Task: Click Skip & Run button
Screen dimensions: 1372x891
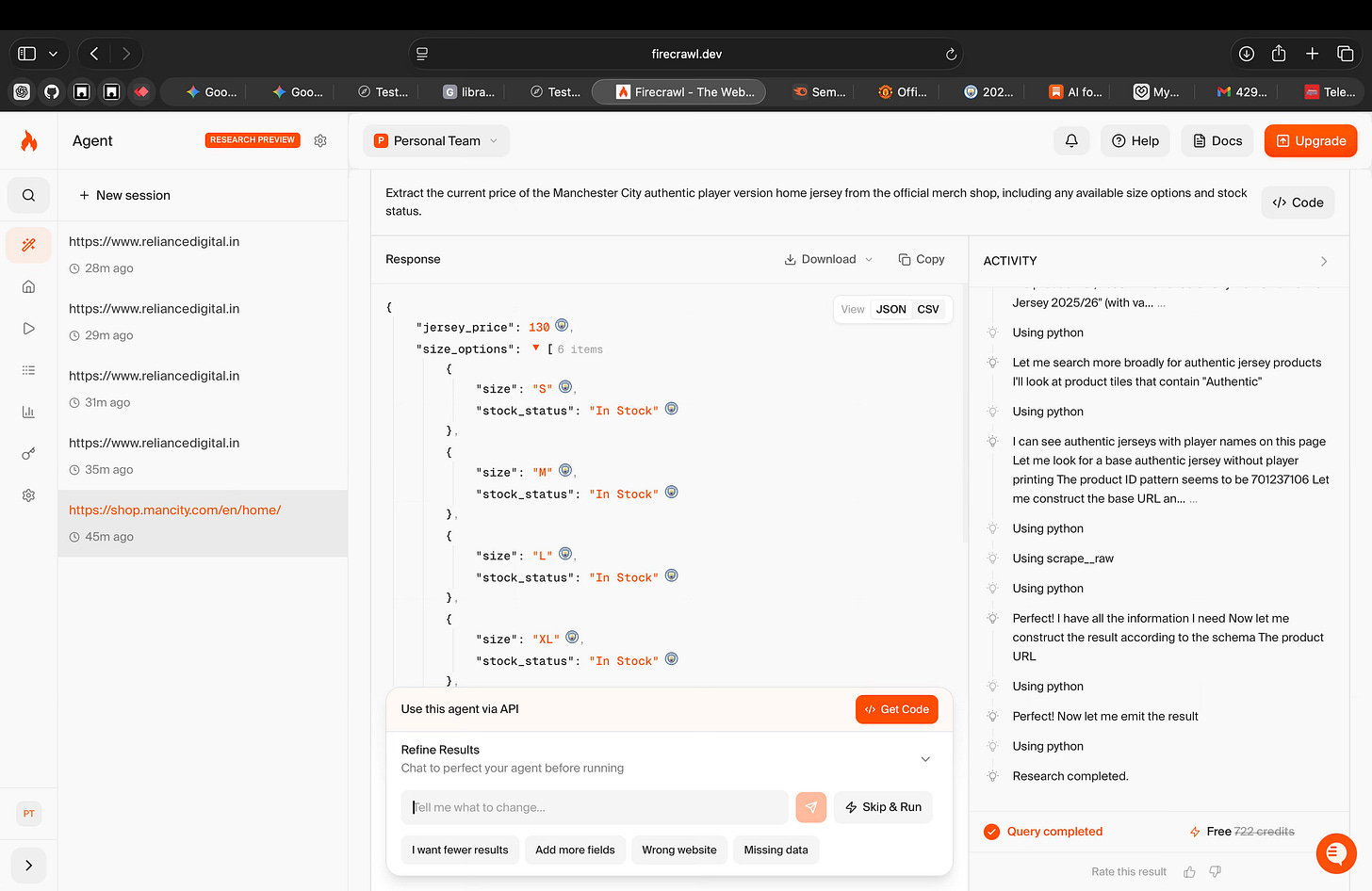Action: click(x=883, y=807)
